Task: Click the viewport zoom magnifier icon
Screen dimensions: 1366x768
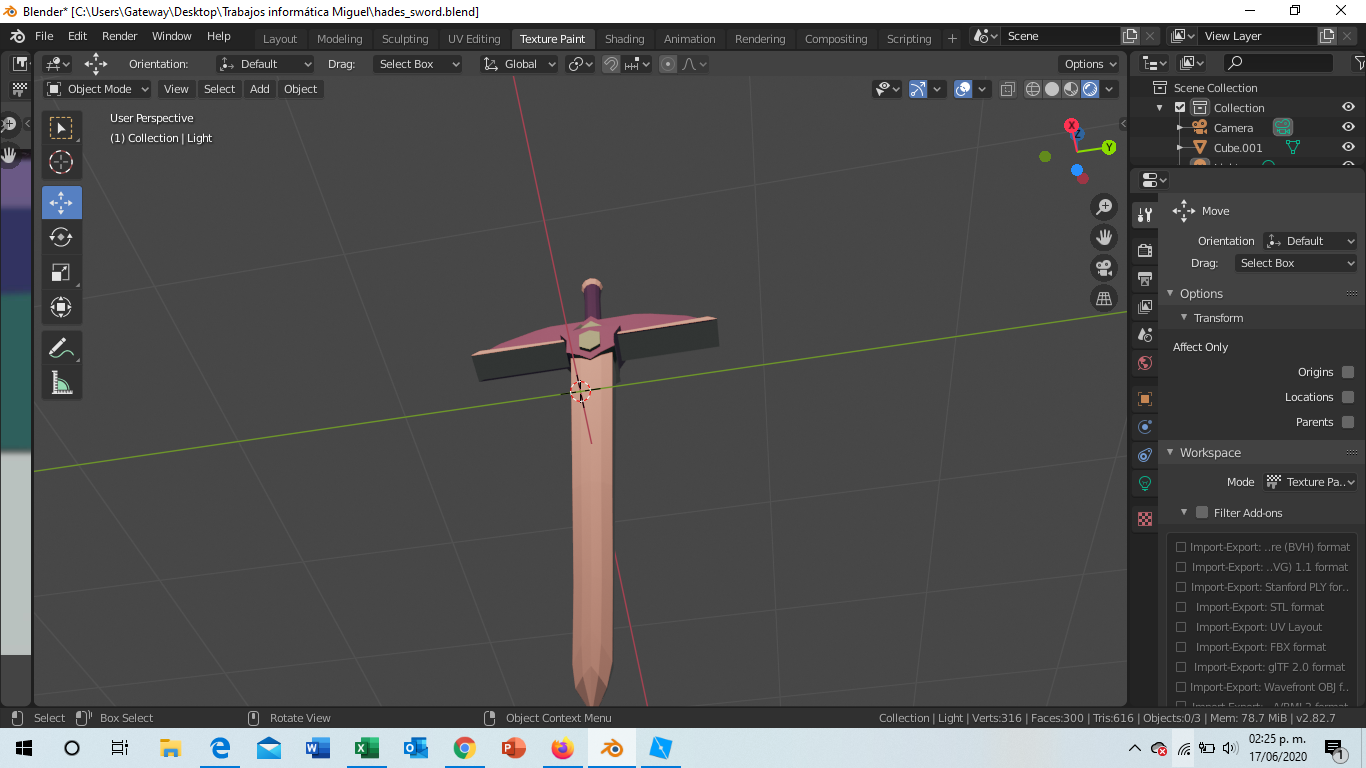Action: [x=1104, y=207]
